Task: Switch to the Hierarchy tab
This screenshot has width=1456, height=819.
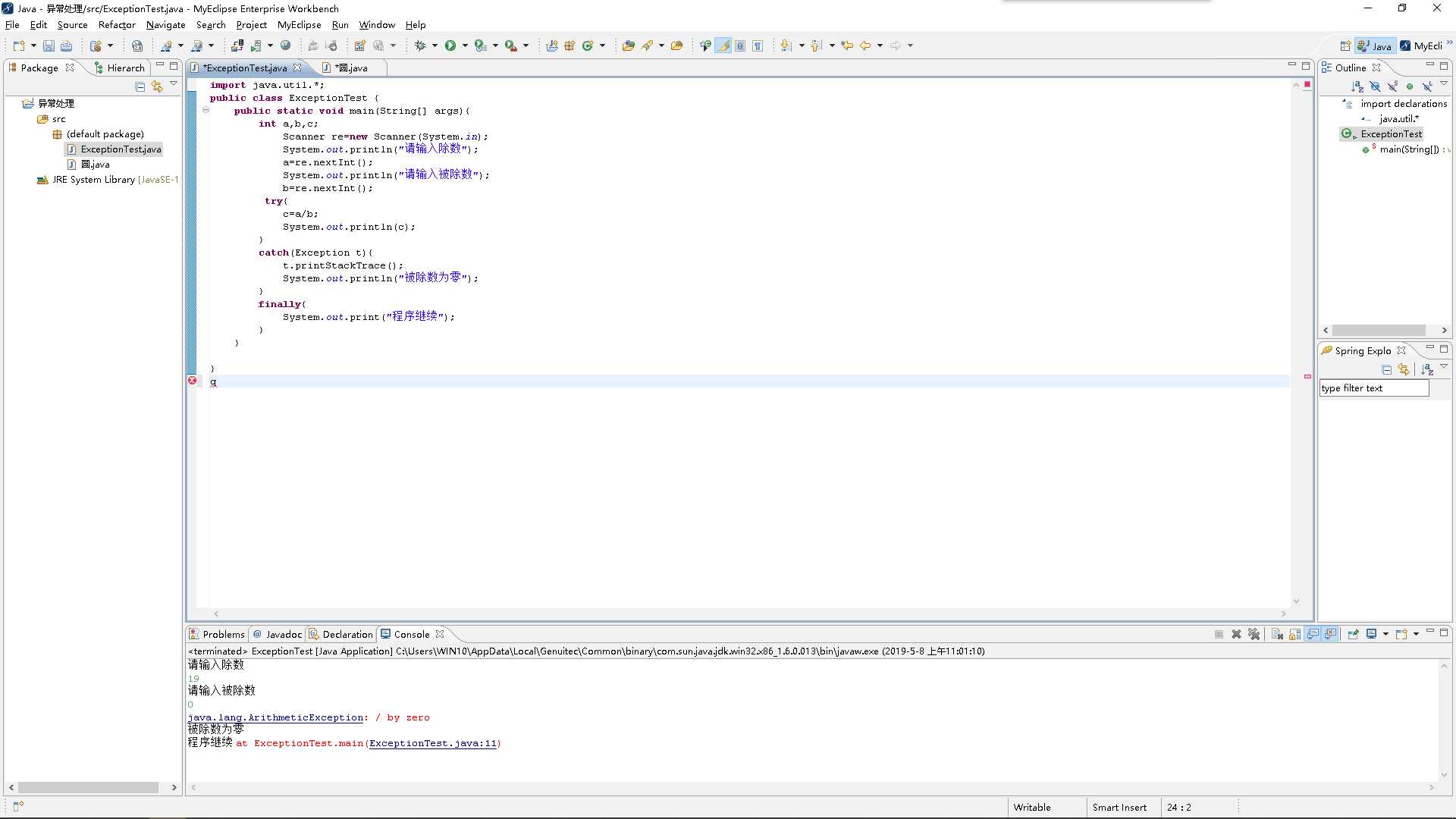Action: point(118,67)
